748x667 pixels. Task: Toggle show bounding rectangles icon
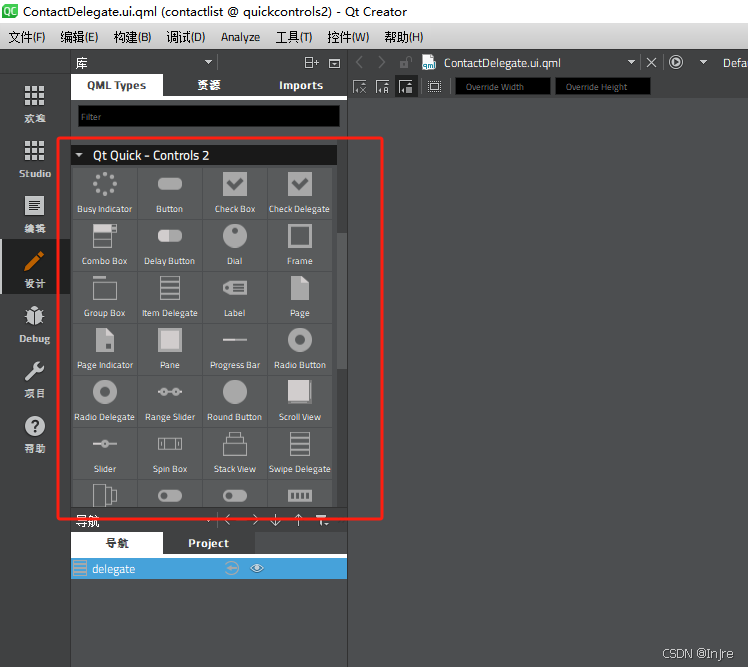[434, 87]
